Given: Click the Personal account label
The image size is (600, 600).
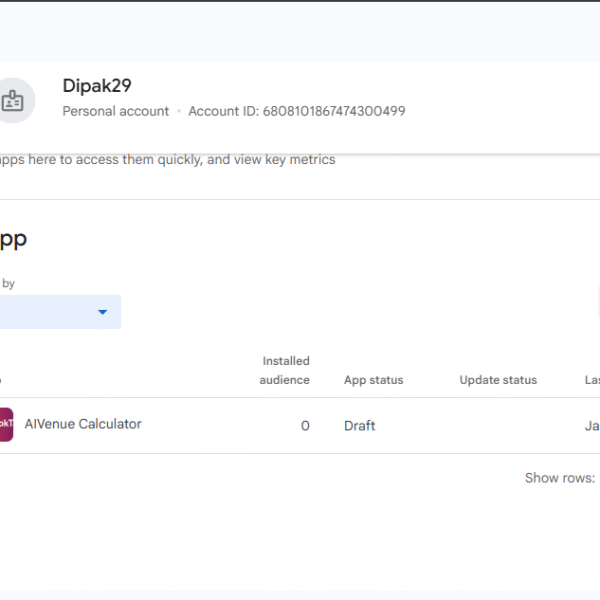Looking at the screenshot, I should click(115, 111).
